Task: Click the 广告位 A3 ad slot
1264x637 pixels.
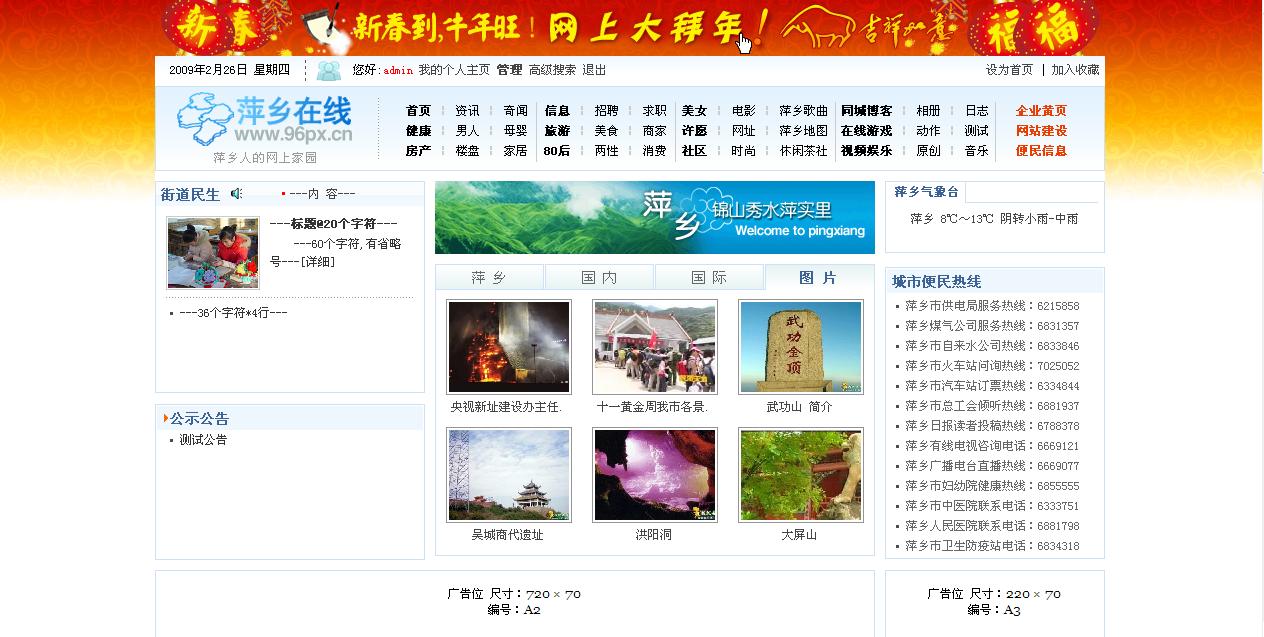Action: 994,603
